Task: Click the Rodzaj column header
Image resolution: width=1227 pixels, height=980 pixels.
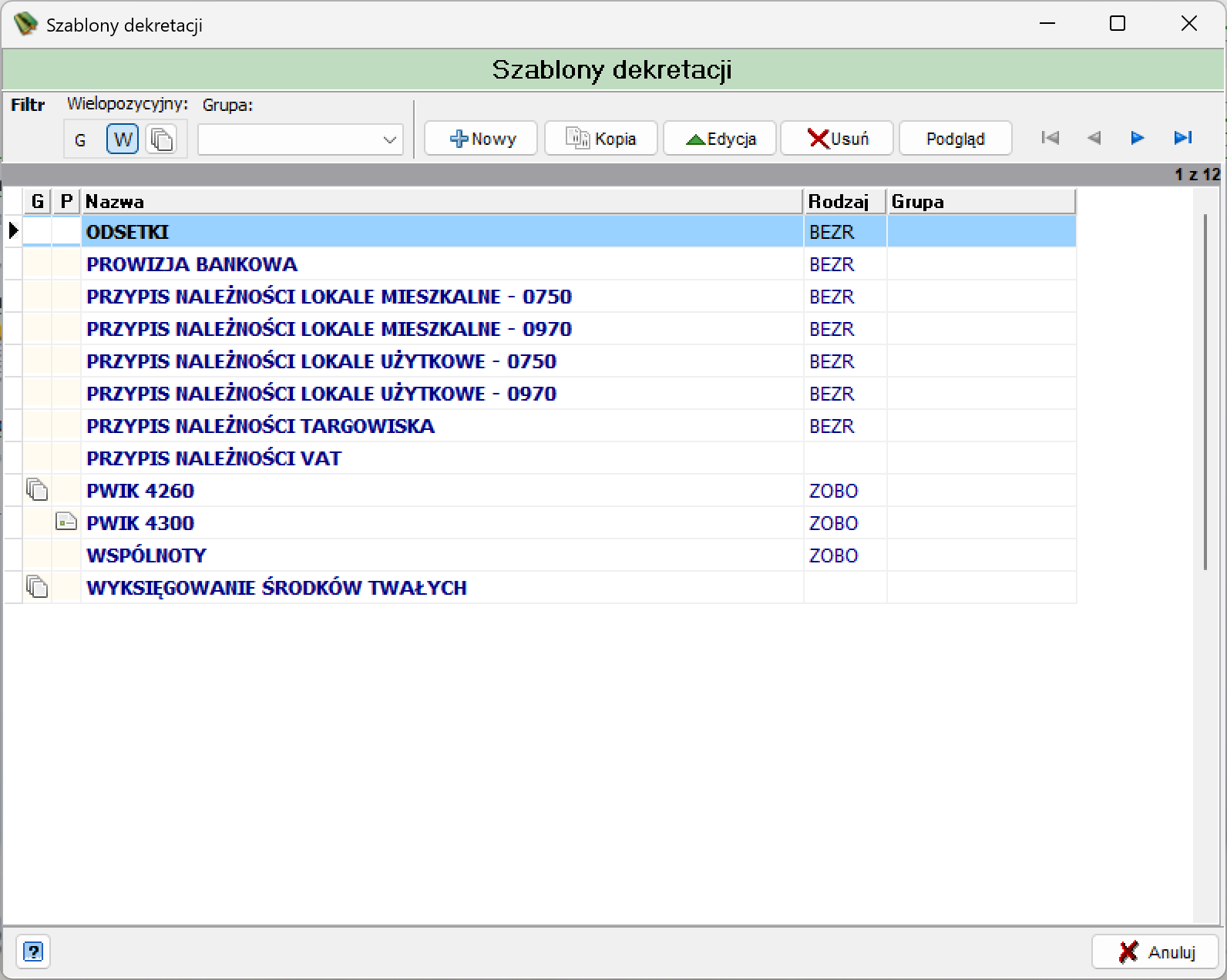Action: pos(845,201)
